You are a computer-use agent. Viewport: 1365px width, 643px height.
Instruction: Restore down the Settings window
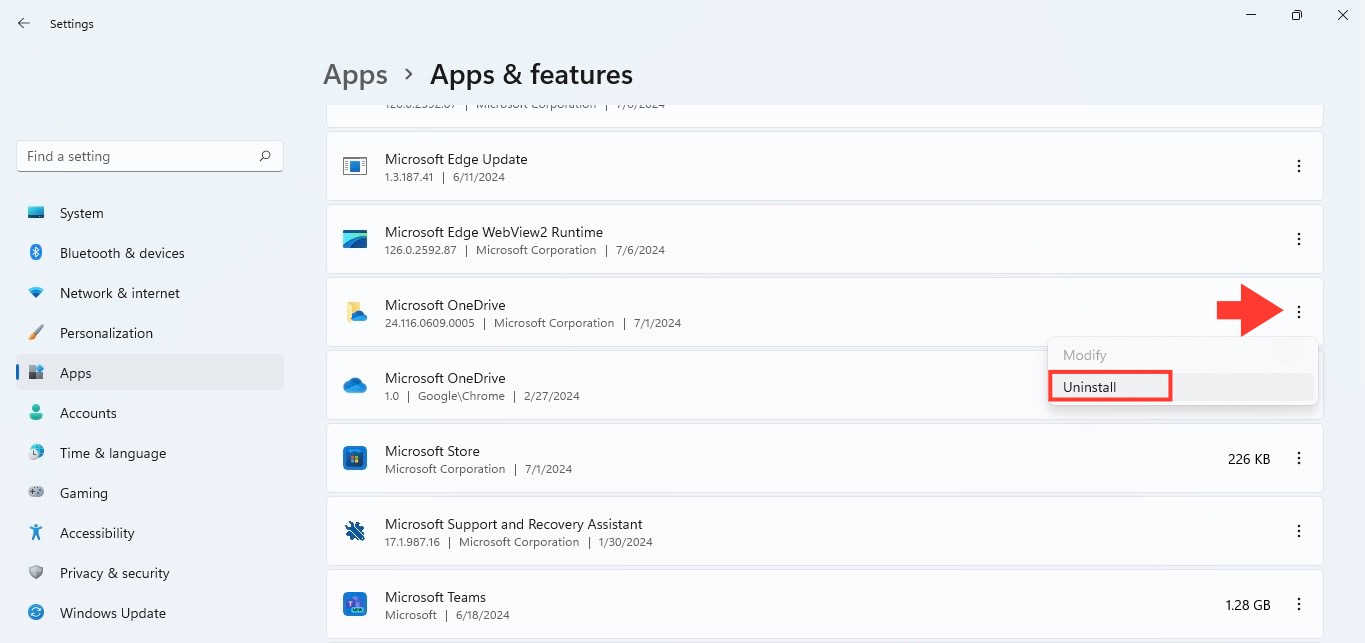pos(1297,15)
